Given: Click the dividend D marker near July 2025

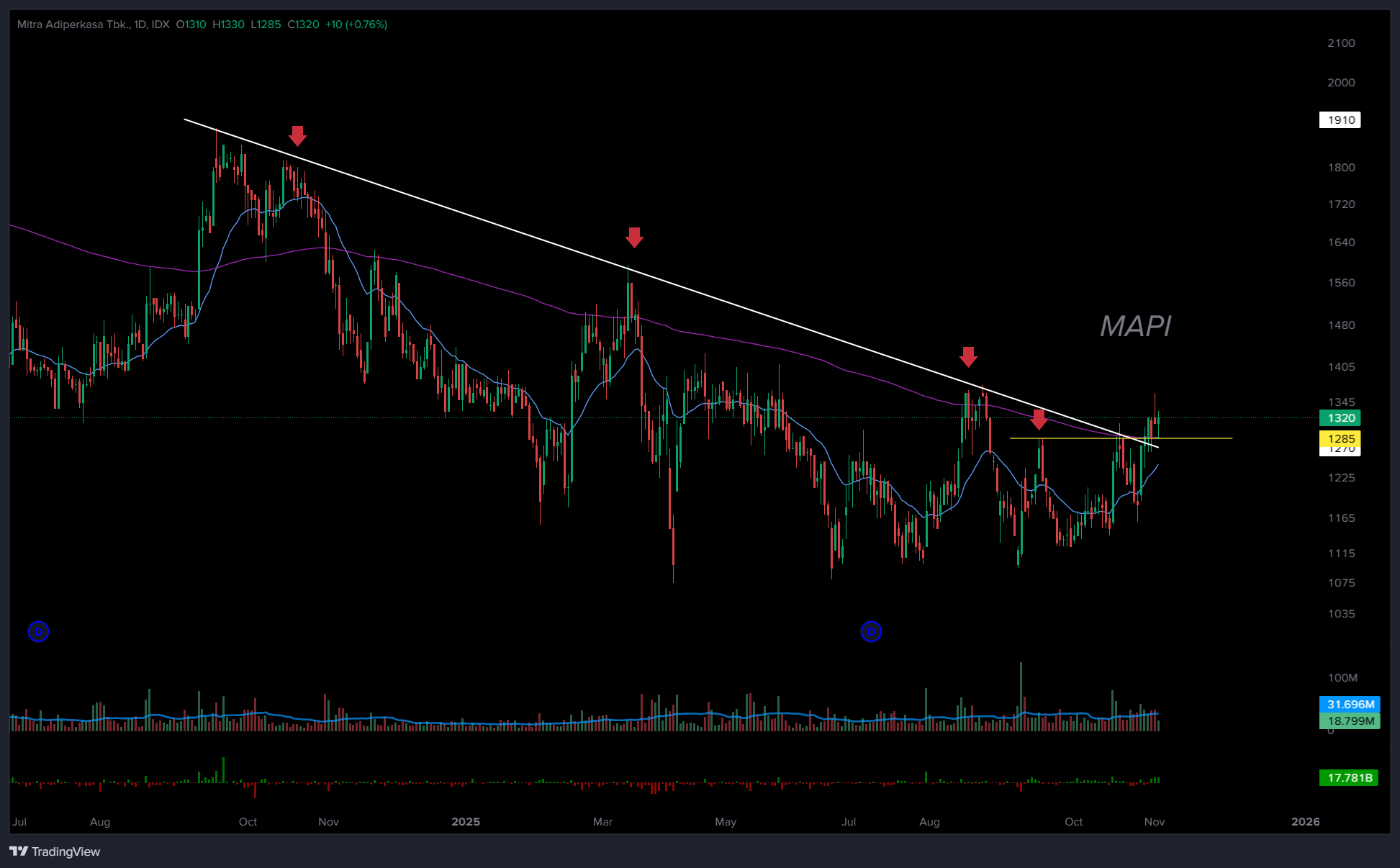Looking at the screenshot, I should pyautogui.click(x=871, y=632).
